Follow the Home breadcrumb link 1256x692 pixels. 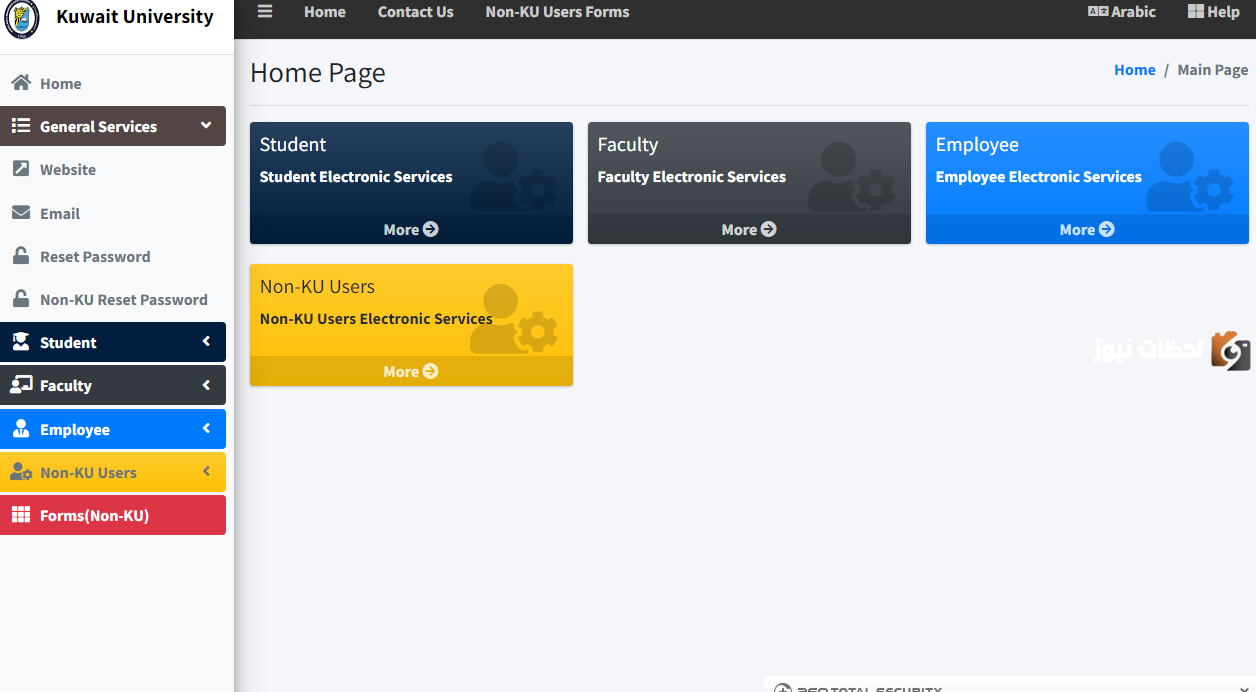[x=1135, y=70]
